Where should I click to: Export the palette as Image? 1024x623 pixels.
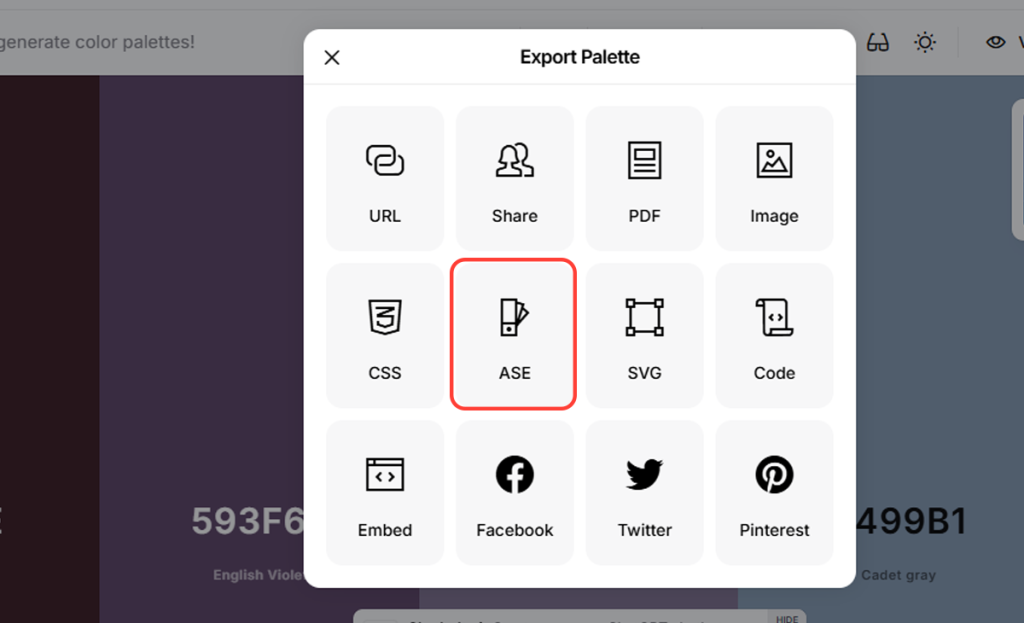[774, 178]
